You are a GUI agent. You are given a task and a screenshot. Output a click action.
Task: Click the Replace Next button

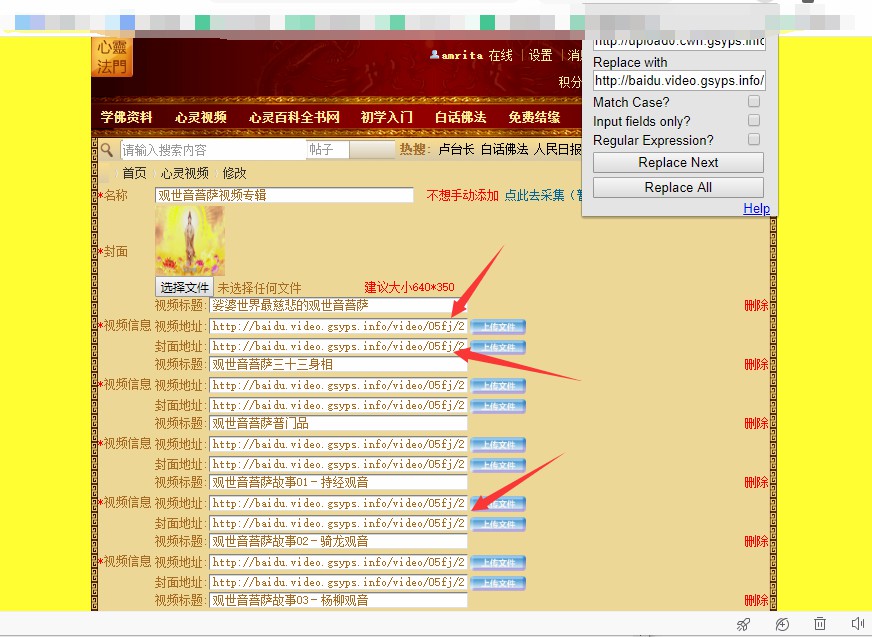pos(678,162)
